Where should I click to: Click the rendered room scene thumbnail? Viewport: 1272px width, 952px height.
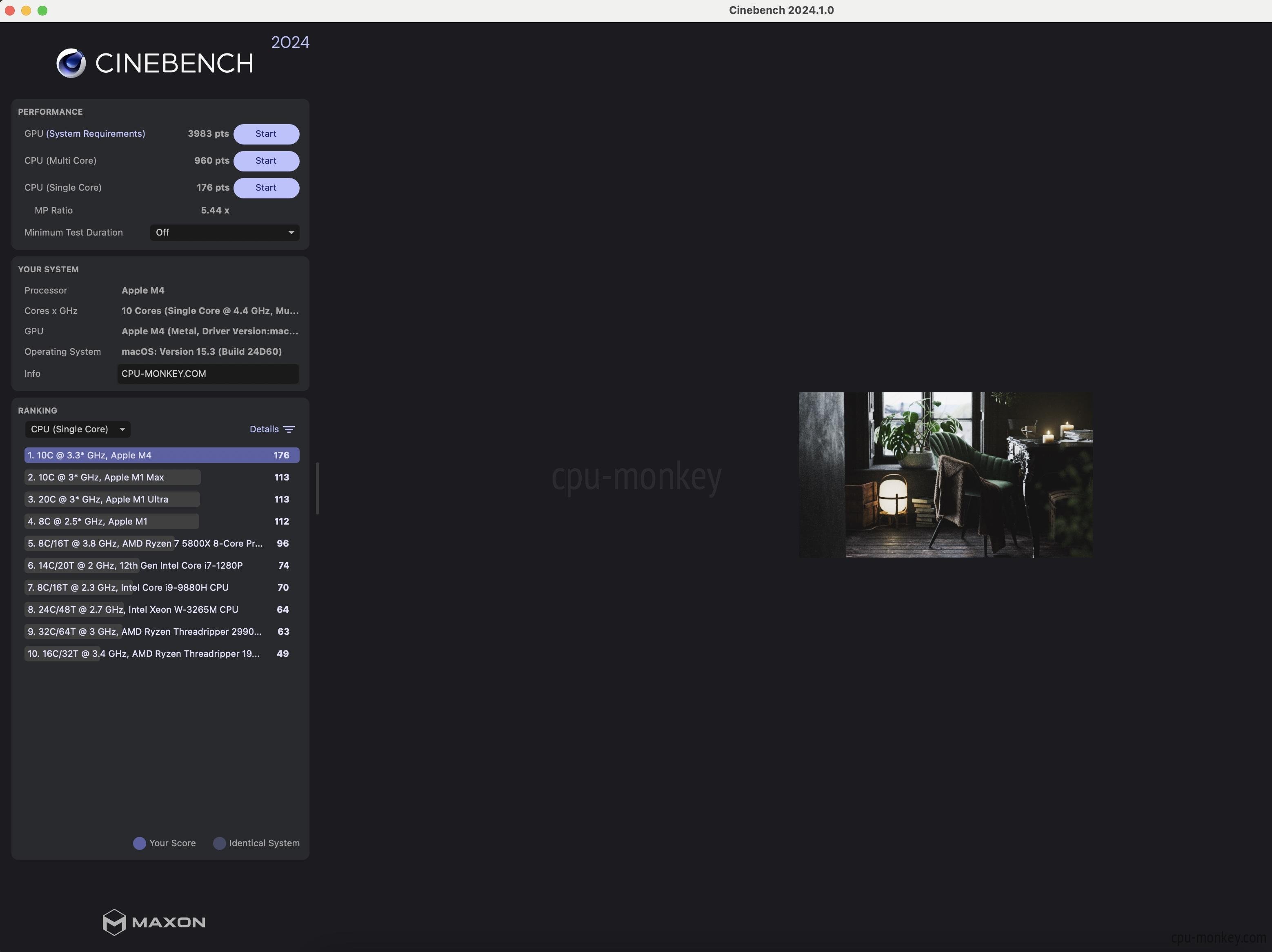point(945,474)
